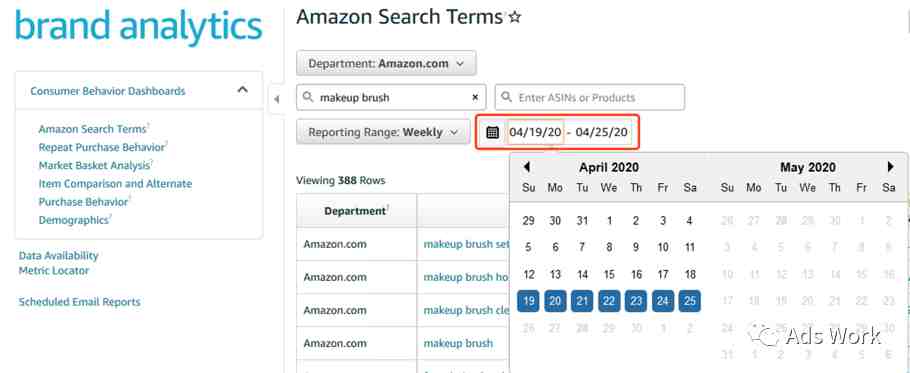Collapse the left sidebar panel arrow

click(276, 99)
